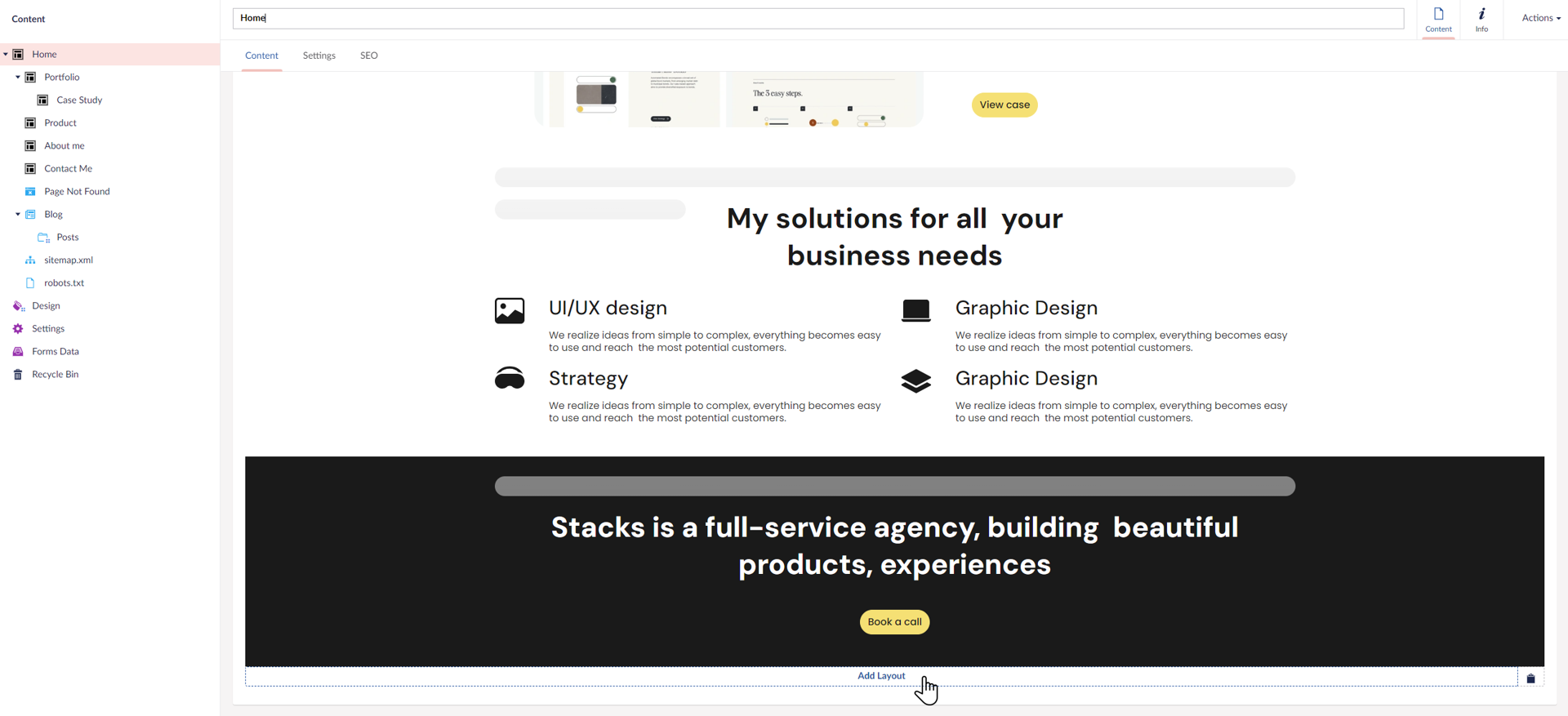This screenshot has width=1568, height=716.
Task: Open Forms Data icon in tree
Action: pos(18,352)
